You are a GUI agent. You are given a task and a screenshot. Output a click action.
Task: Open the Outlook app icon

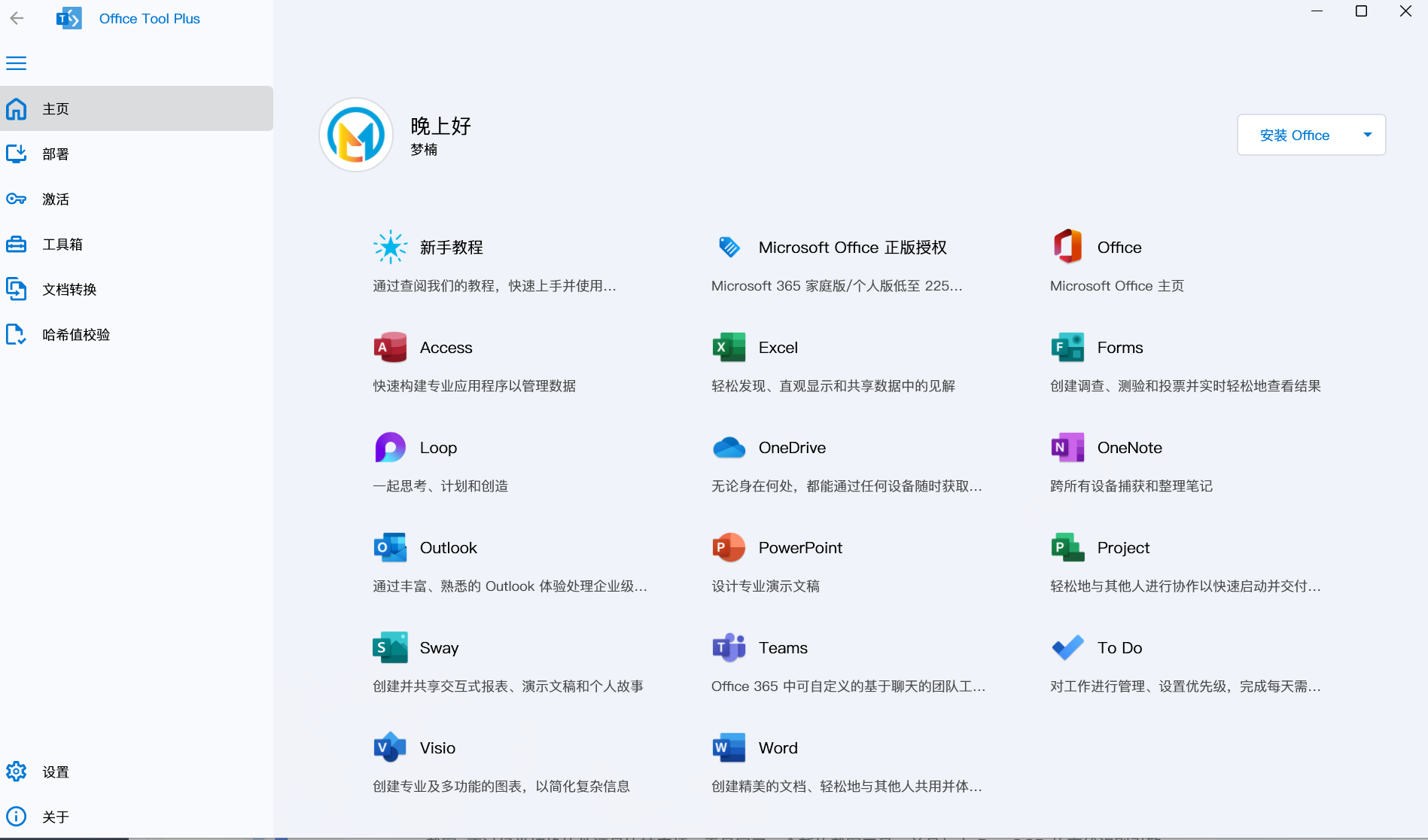click(x=390, y=547)
